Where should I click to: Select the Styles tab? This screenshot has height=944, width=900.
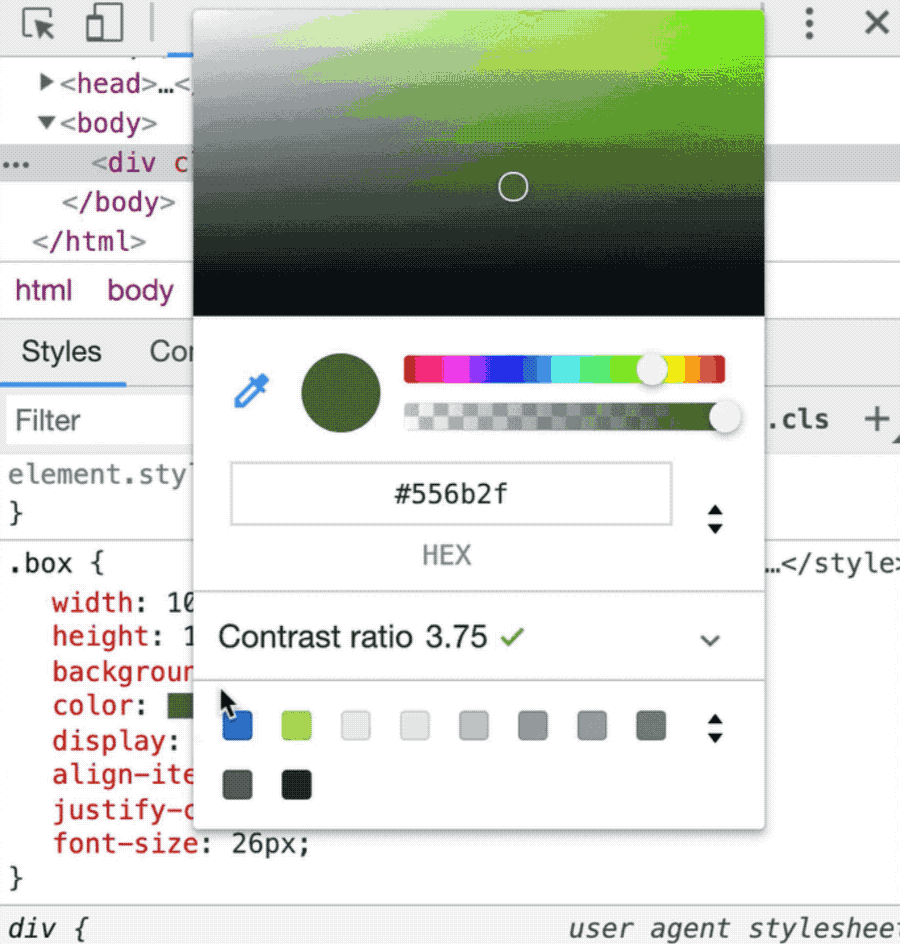coord(61,352)
